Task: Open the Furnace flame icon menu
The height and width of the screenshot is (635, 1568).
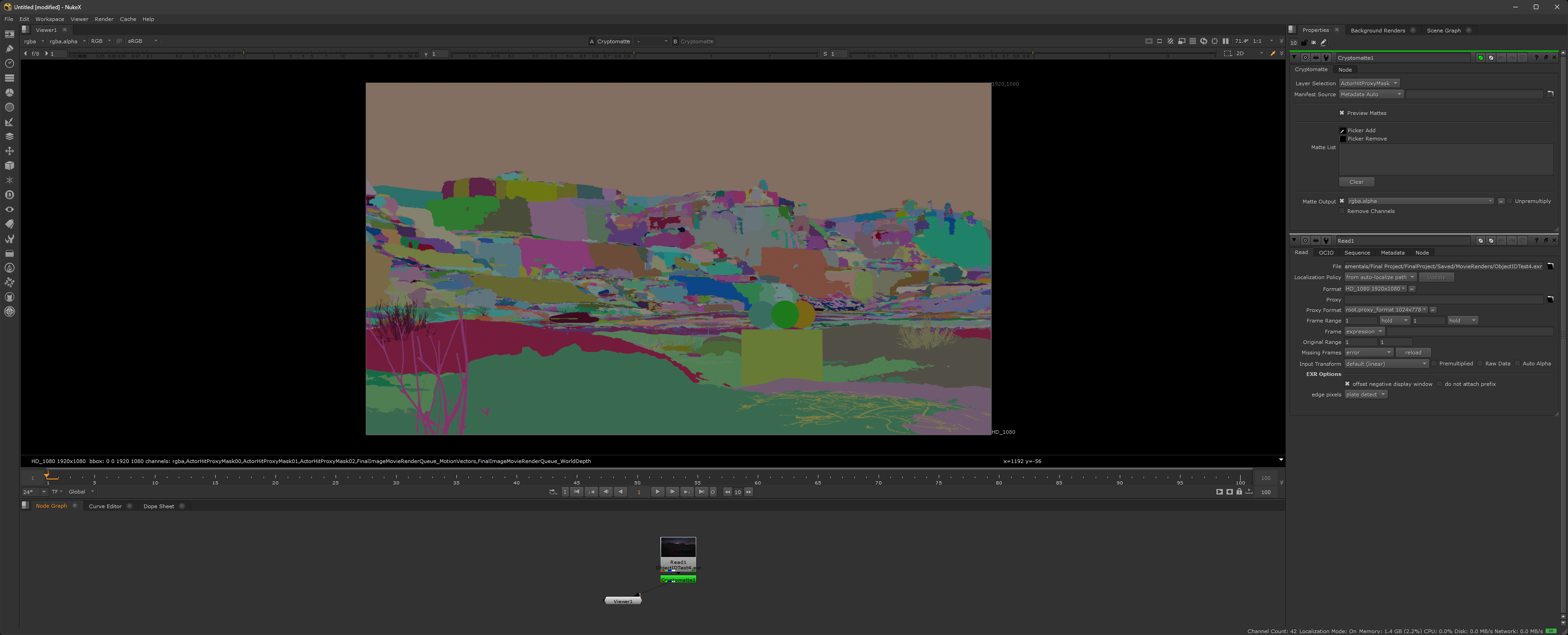Action: tap(9, 268)
